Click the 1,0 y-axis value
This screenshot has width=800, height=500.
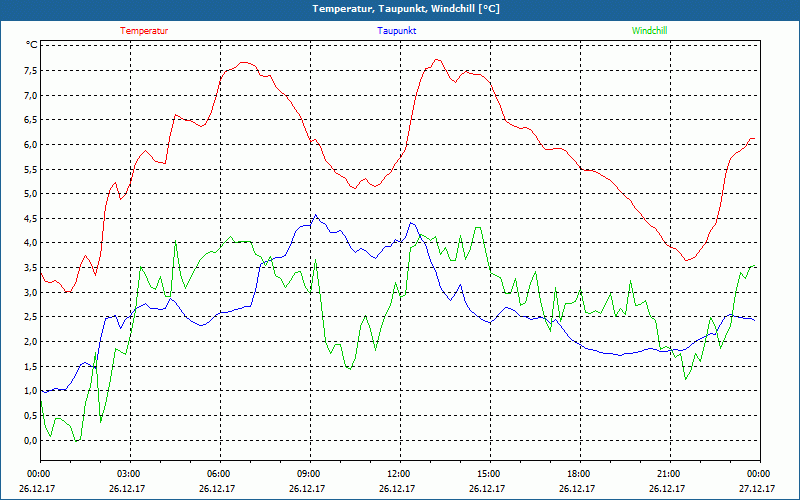(x=31, y=391)
